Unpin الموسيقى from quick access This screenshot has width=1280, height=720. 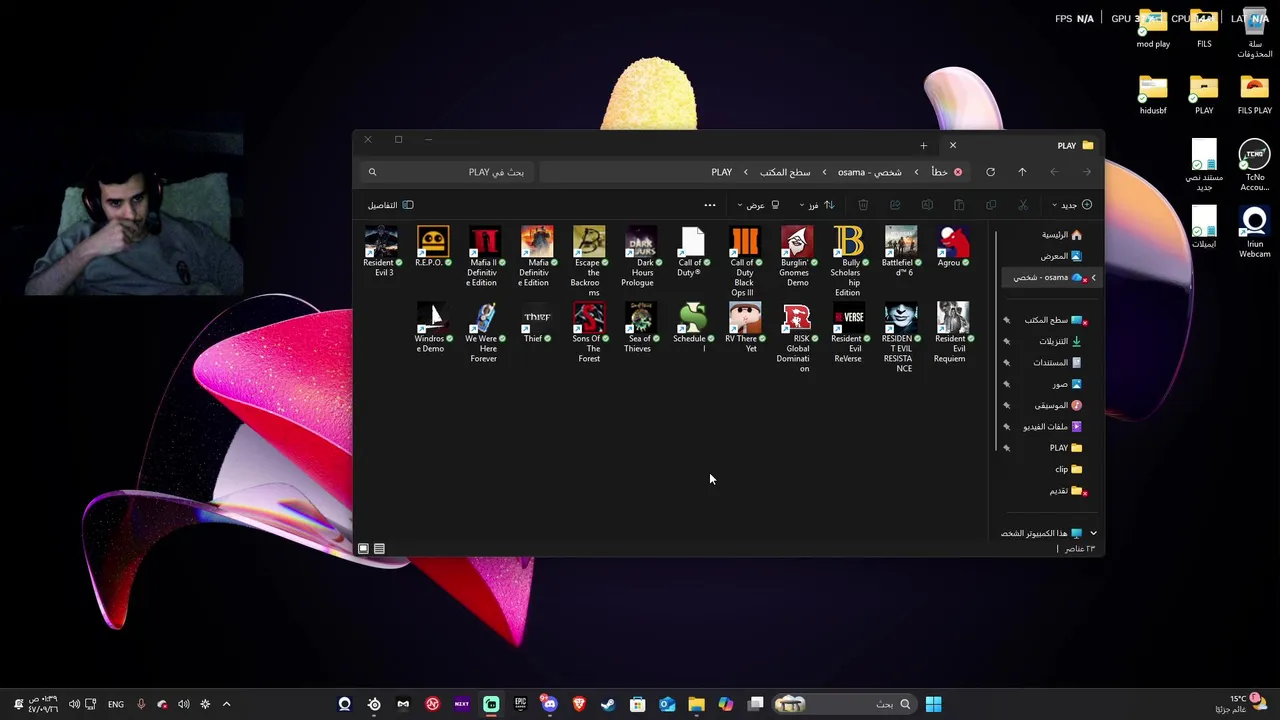(x=1006, y=405)
